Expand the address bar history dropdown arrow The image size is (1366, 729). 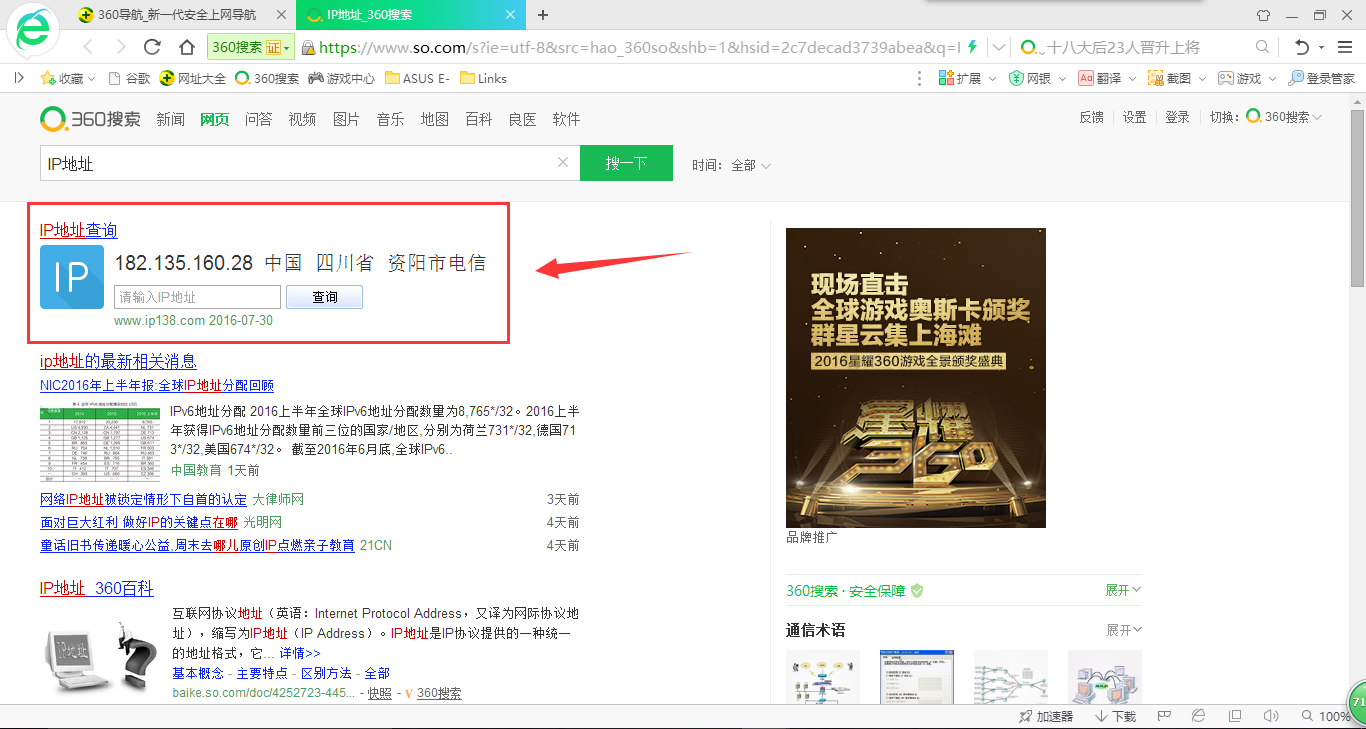point(999,47)
